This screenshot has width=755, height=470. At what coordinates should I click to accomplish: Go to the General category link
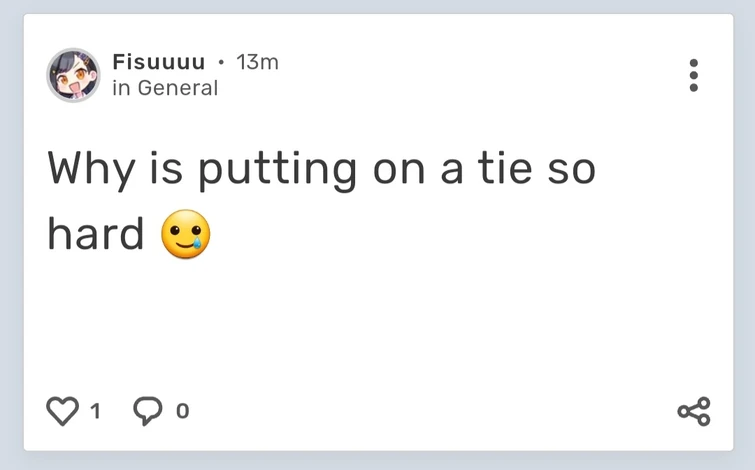[177, 88]
